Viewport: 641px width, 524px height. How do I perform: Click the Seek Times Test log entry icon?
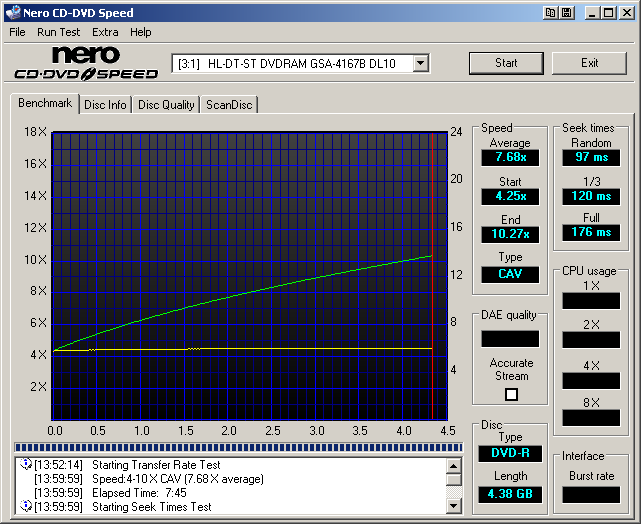point(25,507)
